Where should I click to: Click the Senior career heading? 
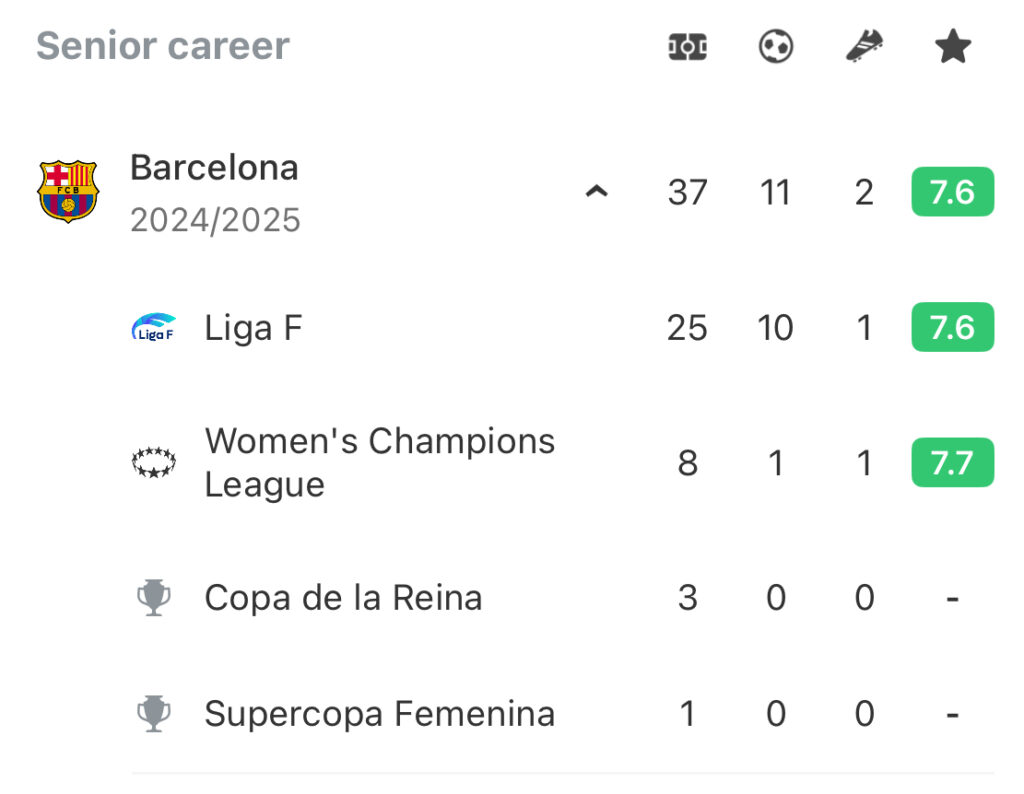[x=163, y=46]
